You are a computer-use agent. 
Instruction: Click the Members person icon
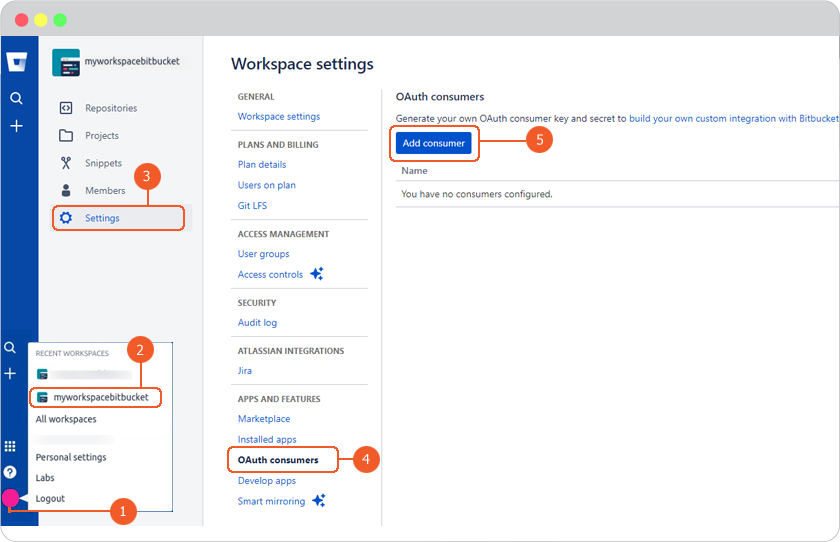(x=66, y=190)
